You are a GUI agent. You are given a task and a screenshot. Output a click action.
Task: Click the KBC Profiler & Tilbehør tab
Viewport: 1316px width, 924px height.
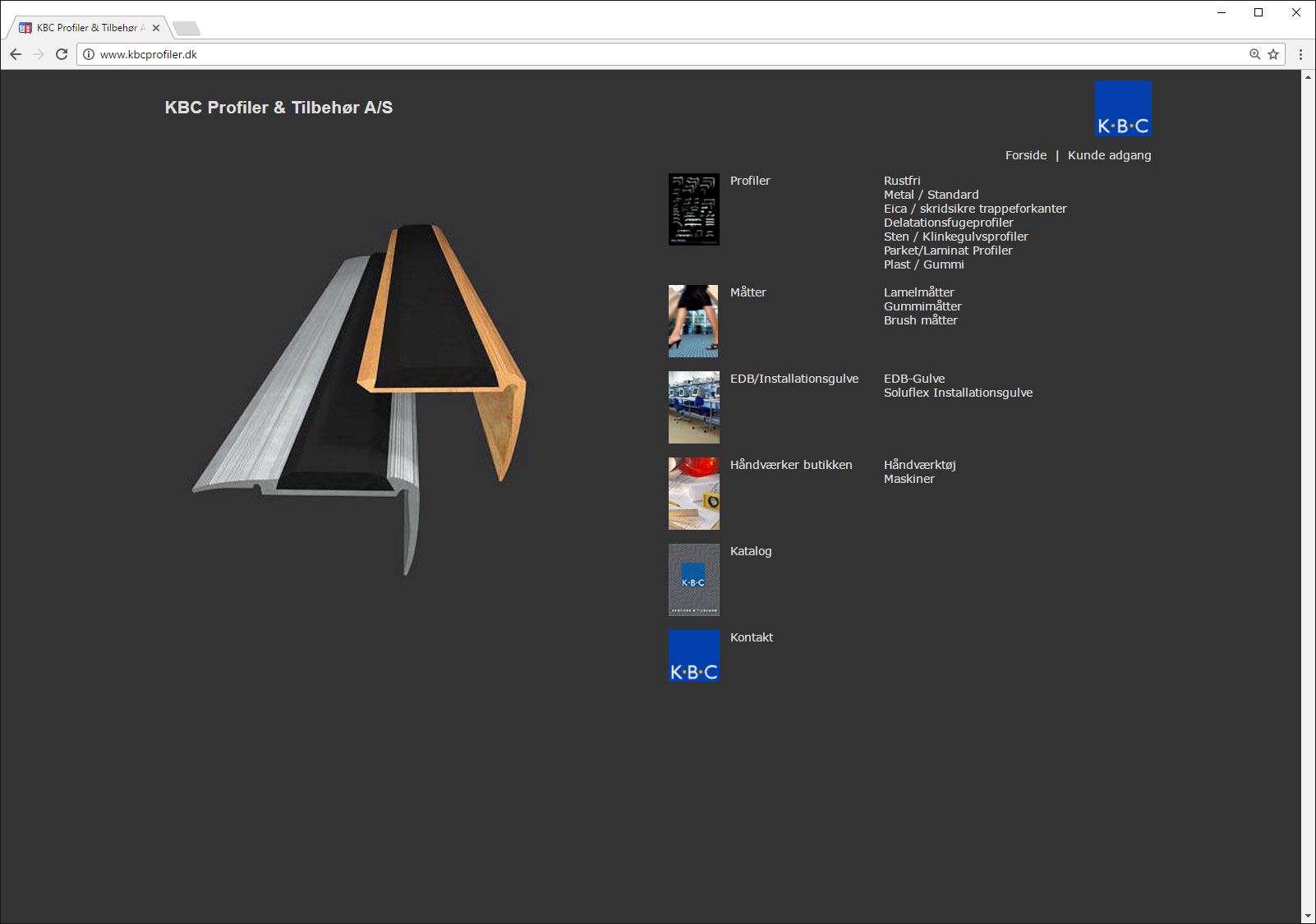pos(89,28)
